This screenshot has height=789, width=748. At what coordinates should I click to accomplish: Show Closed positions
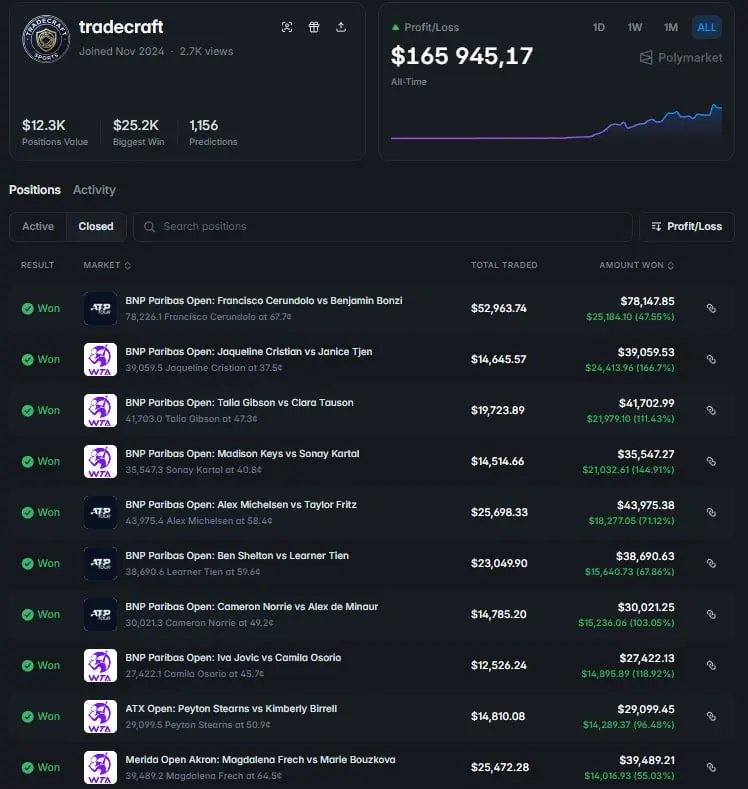point(96,226)
